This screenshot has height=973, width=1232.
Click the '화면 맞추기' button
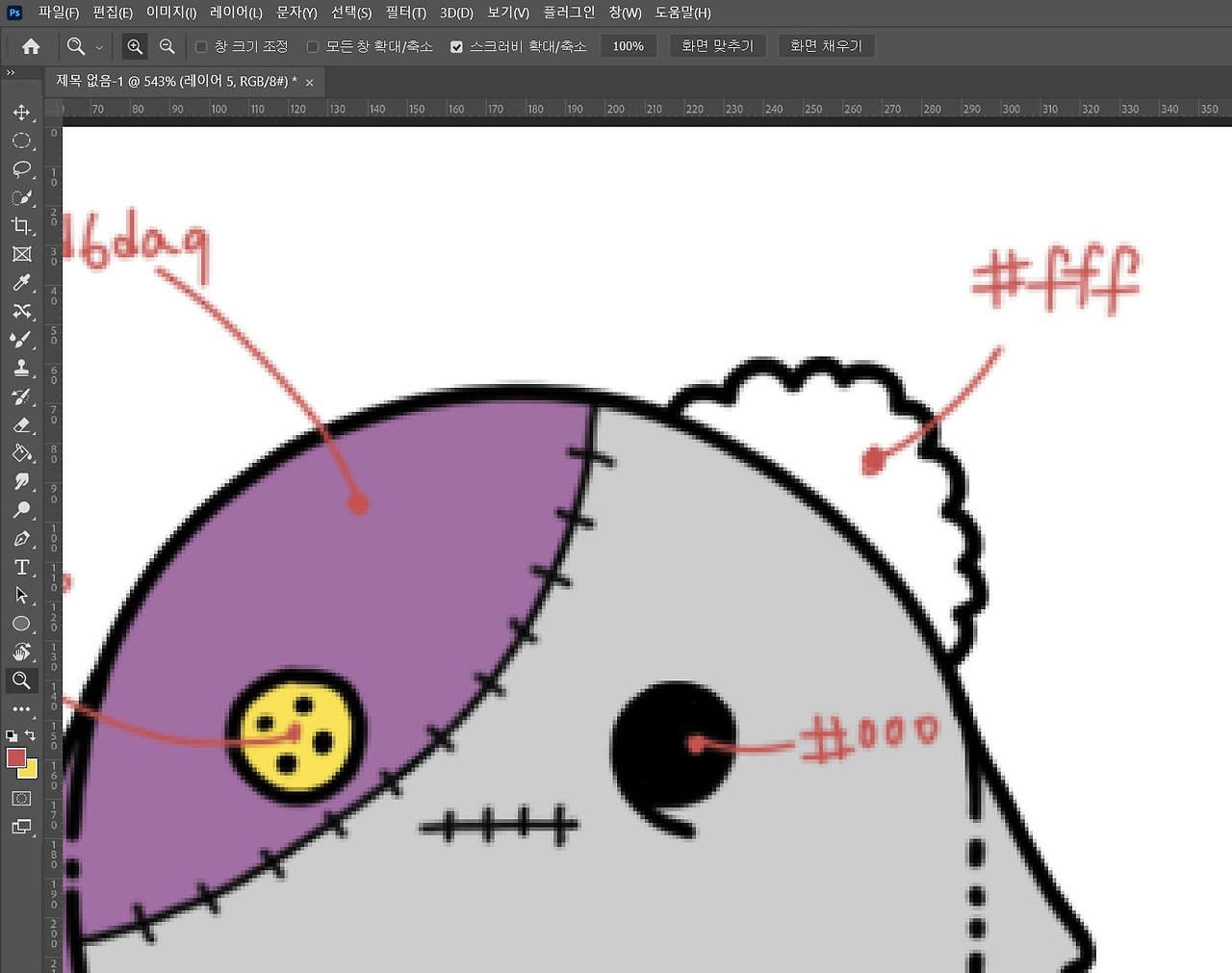click(x=718, y=46)
